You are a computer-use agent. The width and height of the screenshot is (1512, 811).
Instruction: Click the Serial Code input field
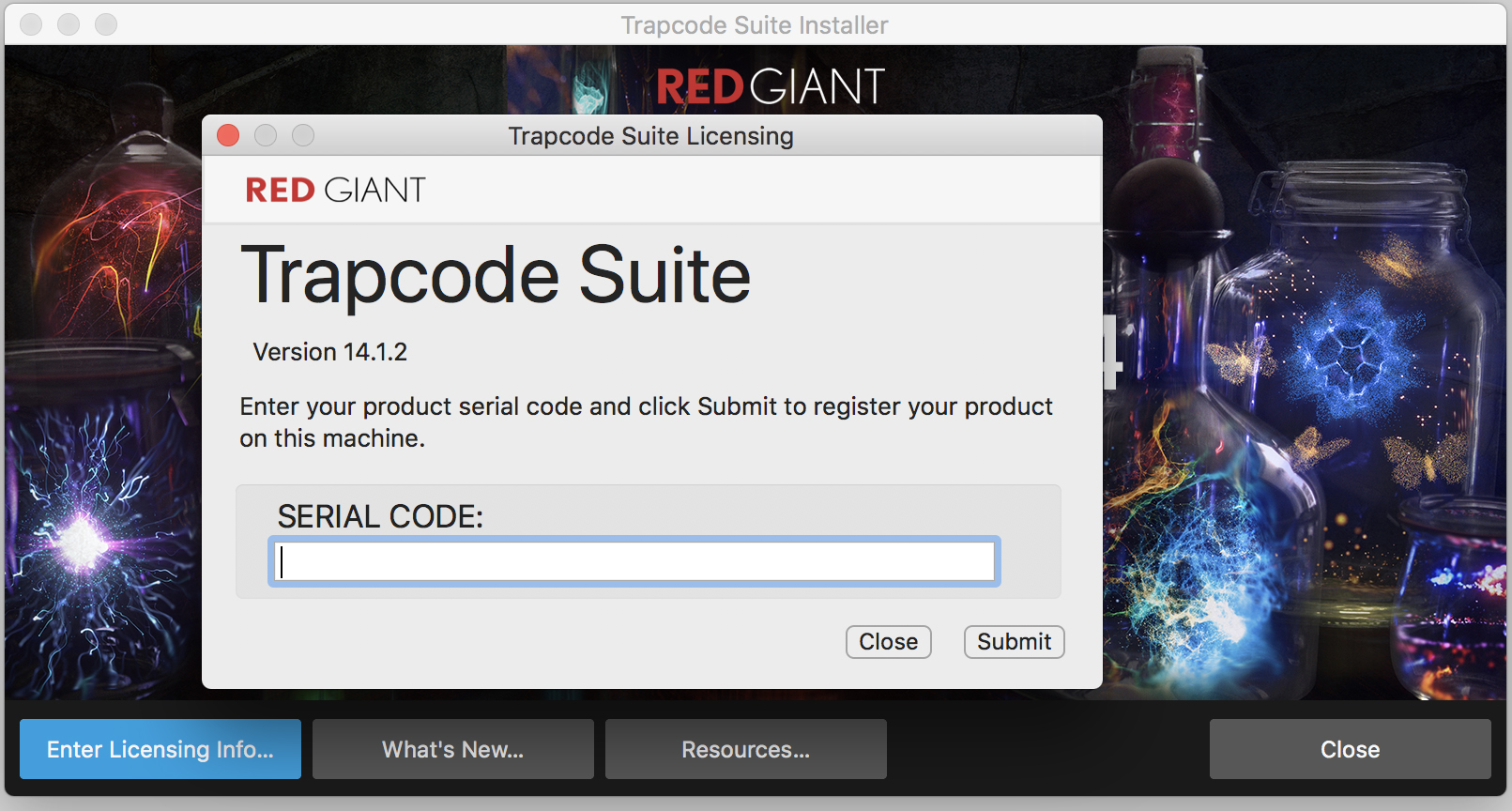[634, 561]
